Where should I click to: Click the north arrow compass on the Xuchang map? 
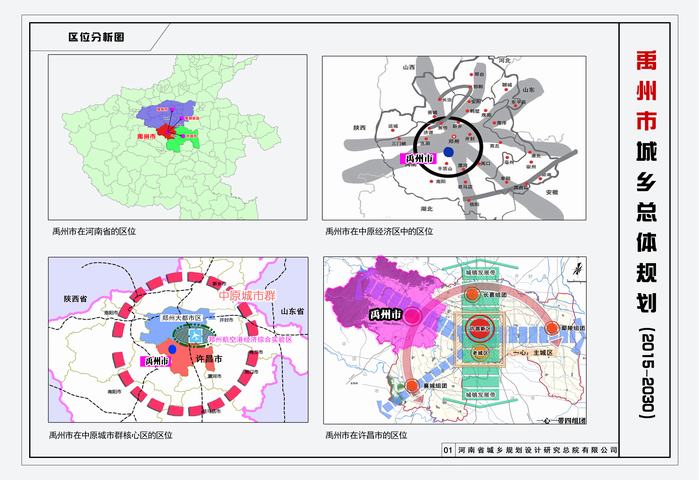pyautogui.click(x=578, y=267)
